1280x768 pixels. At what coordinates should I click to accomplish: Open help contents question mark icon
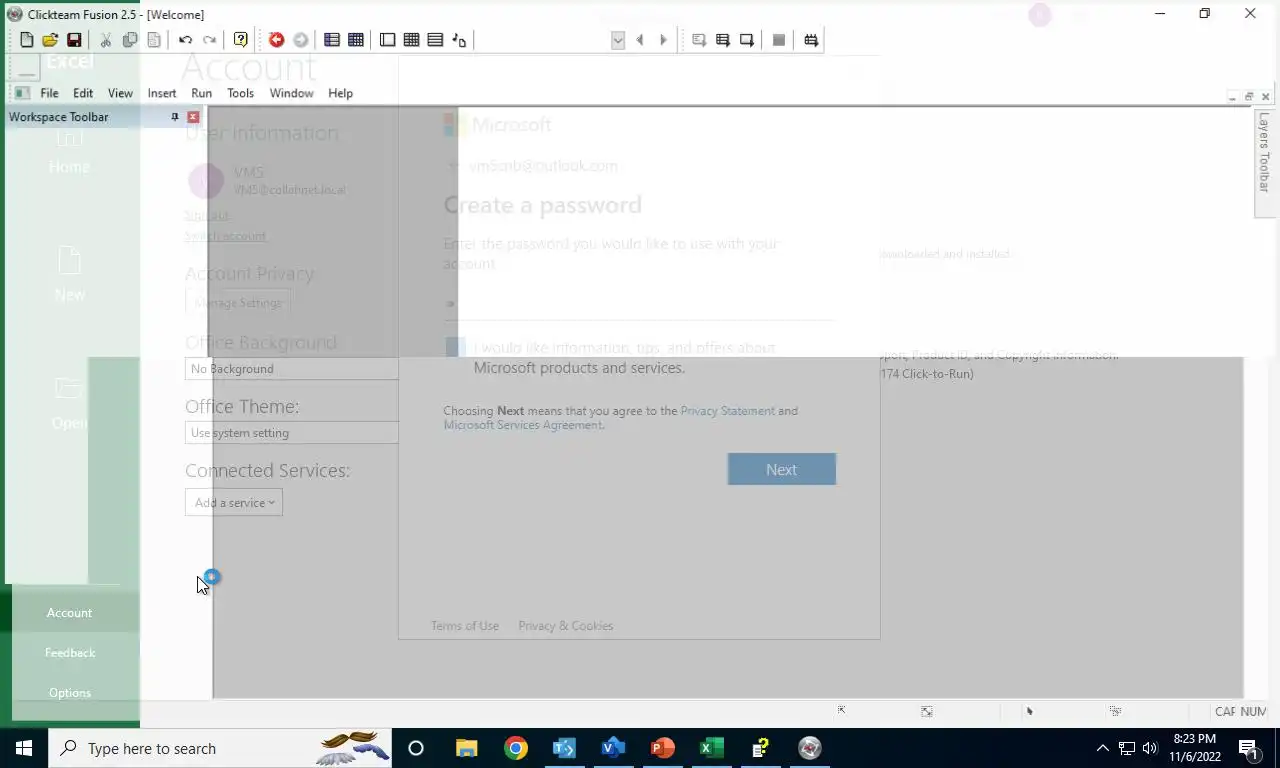[x=241, y=40]
